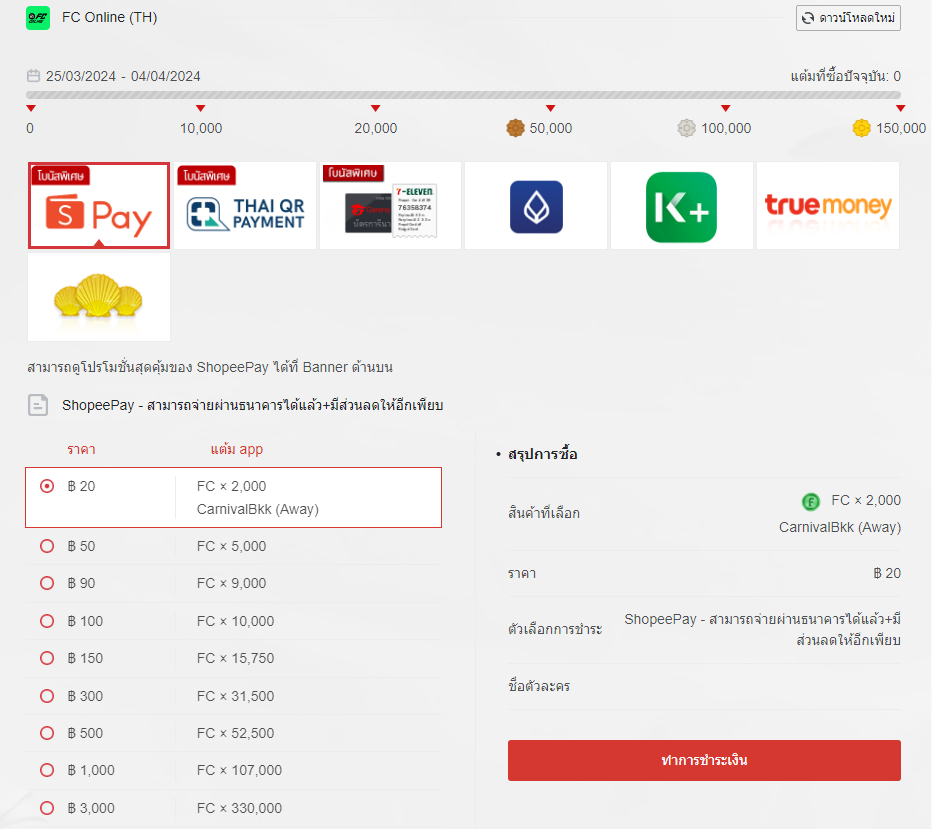Screen dimensions: 933x829
Task: Click marker above 150,000 milestone
Action: (x=900, y=108)
